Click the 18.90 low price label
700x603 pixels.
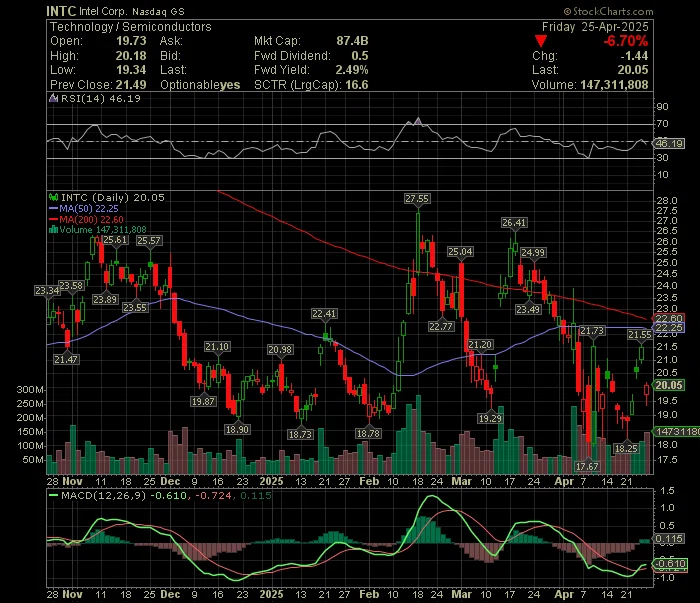[x=237, y=429]
